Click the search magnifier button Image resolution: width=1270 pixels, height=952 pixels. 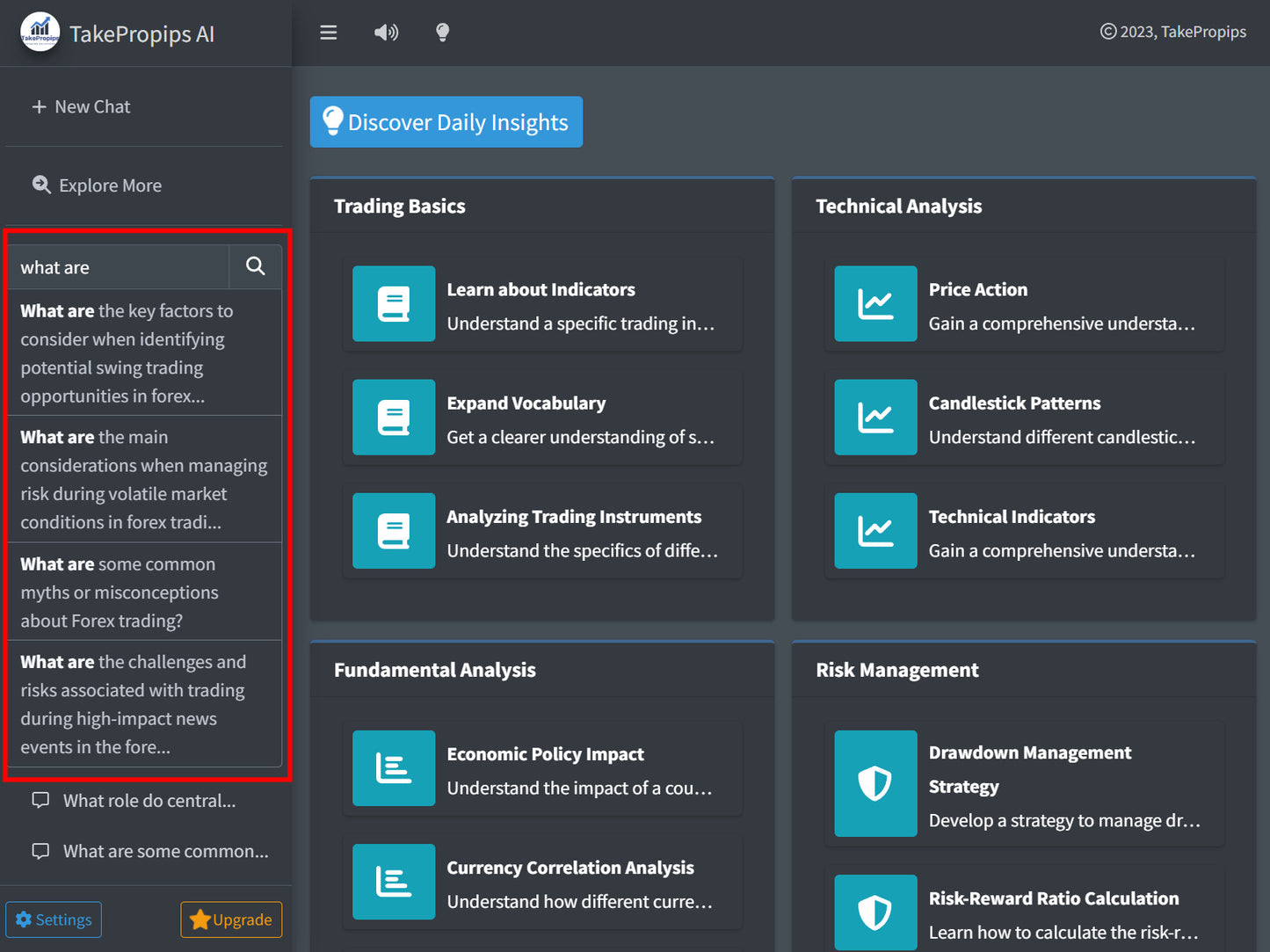click(x=256, y=266)
